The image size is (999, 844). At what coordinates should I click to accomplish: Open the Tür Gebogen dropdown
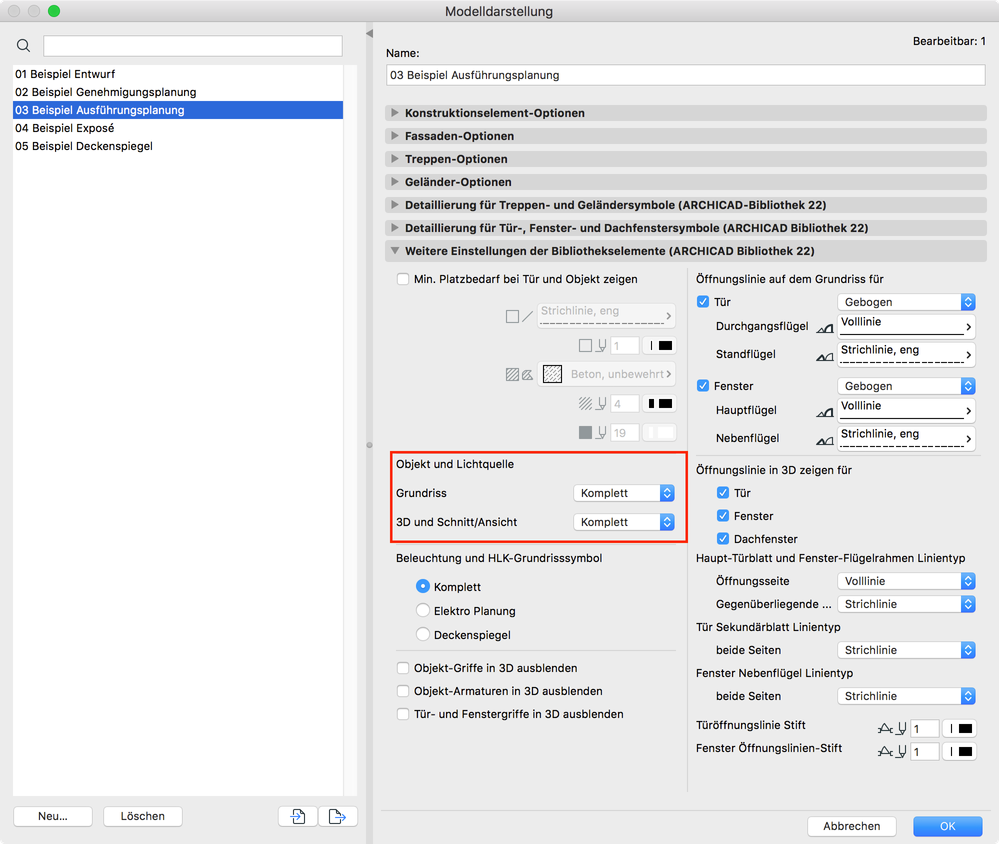(906, 302)
